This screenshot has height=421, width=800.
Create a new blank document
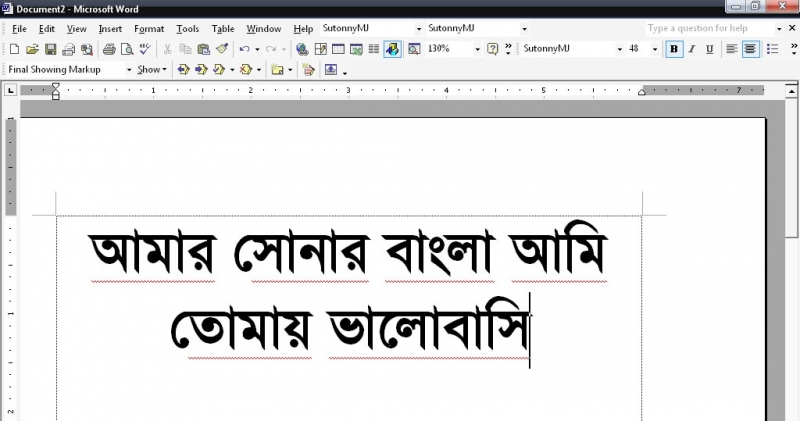coord(14,49)
